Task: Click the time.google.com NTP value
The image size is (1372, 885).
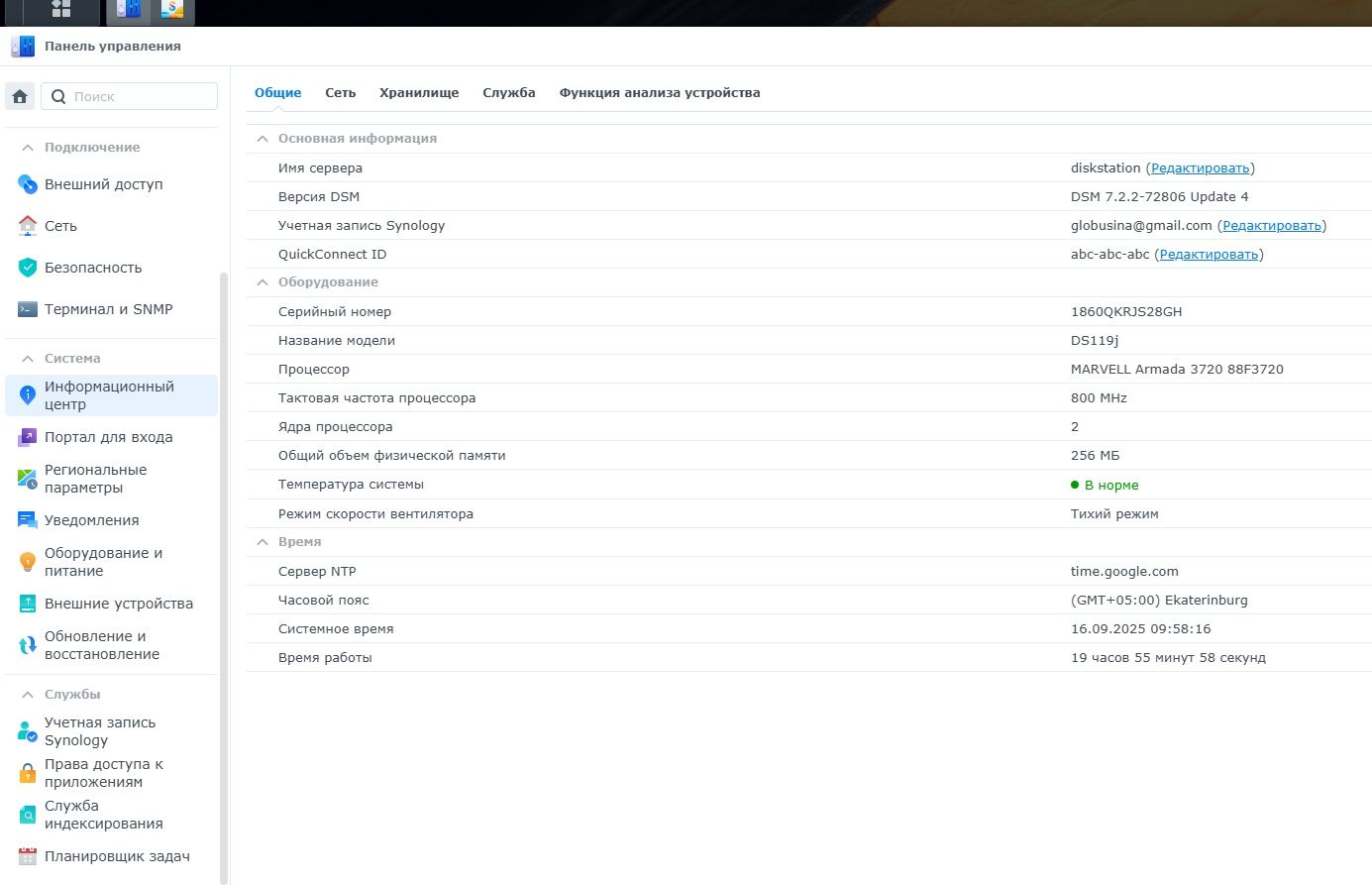Action: (1124, 572)
